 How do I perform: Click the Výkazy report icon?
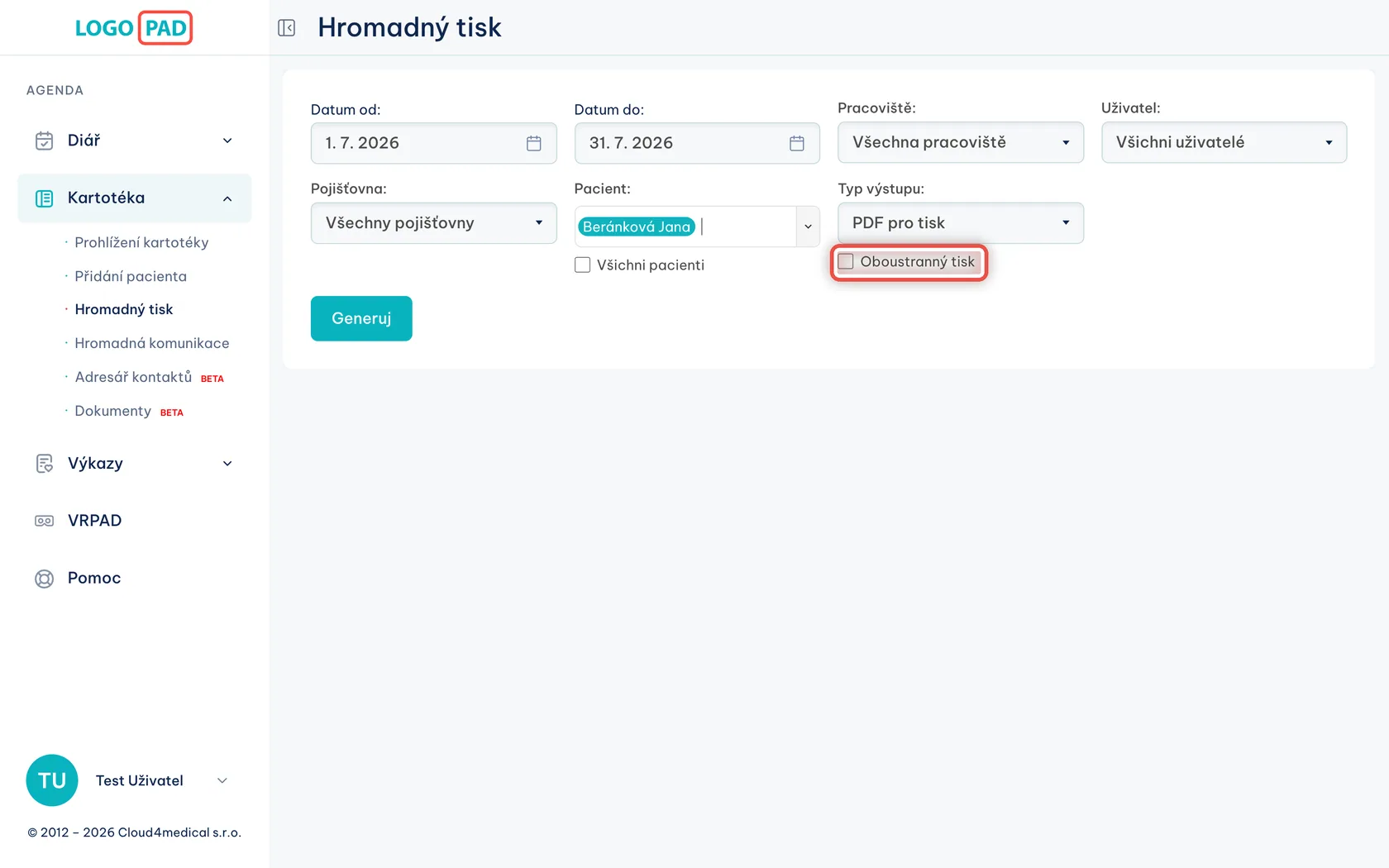45,464
